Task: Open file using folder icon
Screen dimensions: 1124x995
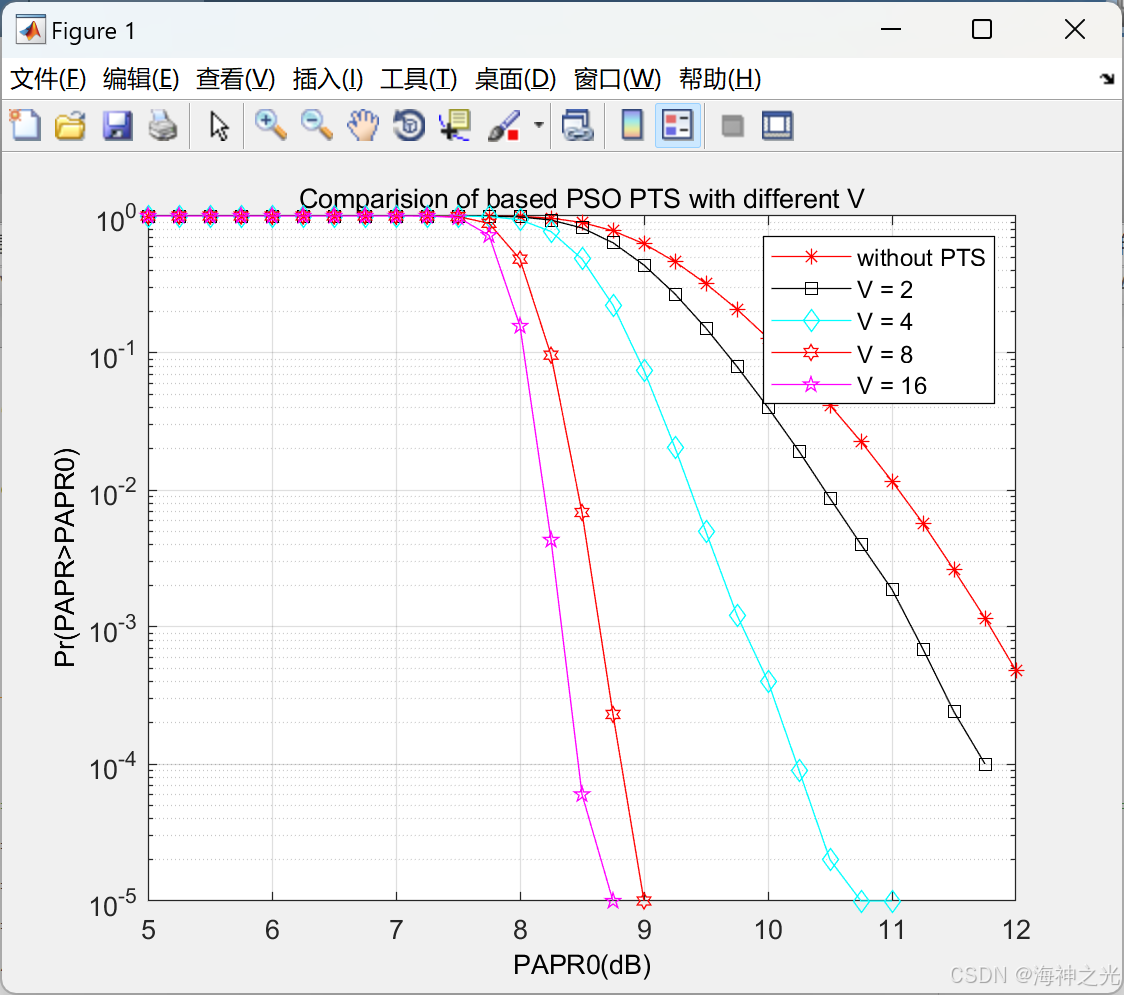Action: pyautogui.click(x=70, y=125)
